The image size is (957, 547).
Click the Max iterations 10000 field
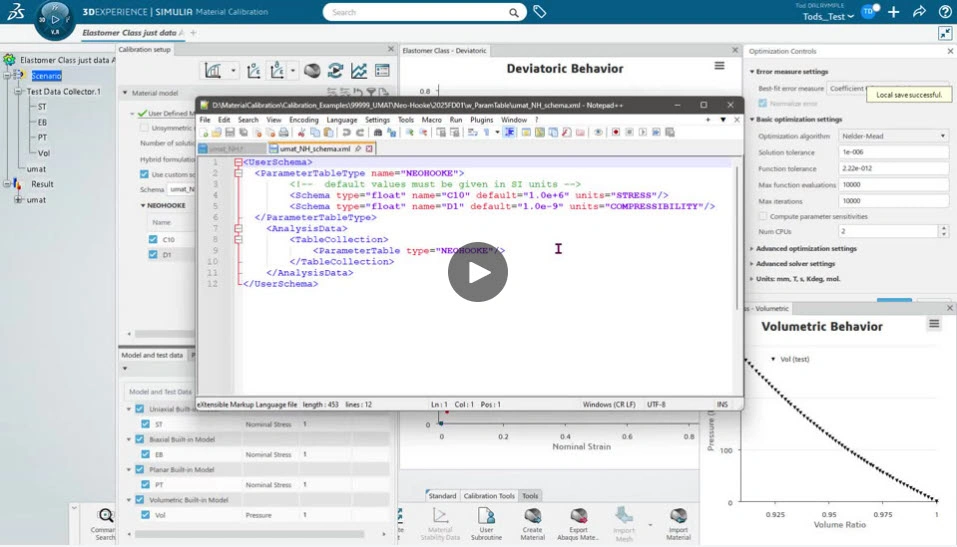pos(894,201)
